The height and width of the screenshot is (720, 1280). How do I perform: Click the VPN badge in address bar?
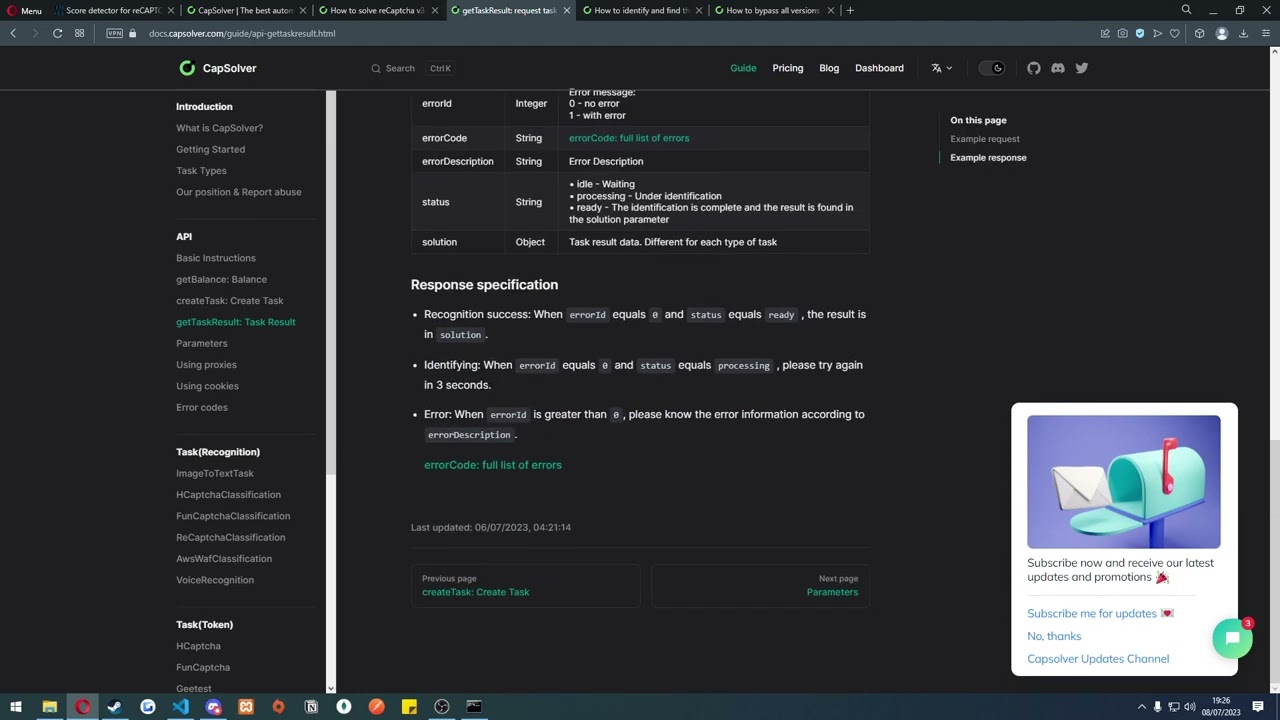[x=115, y=33]
